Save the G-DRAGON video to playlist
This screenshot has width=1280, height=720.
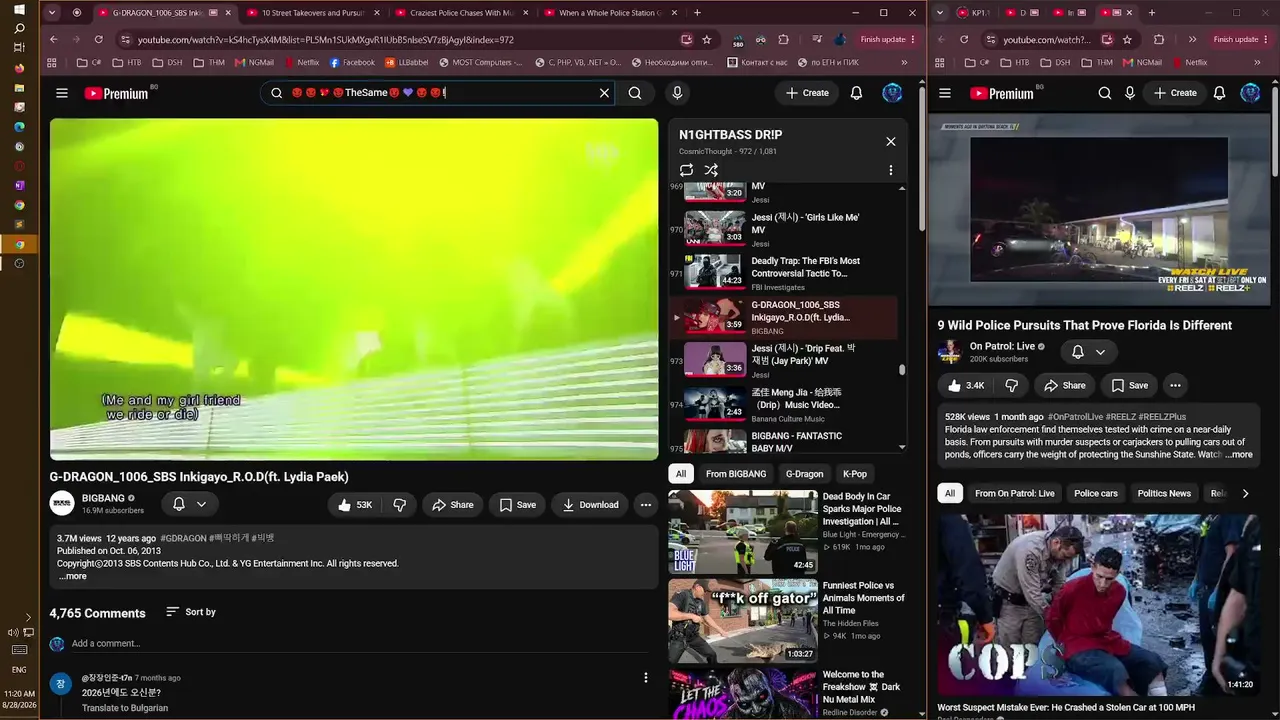[517, 505]
